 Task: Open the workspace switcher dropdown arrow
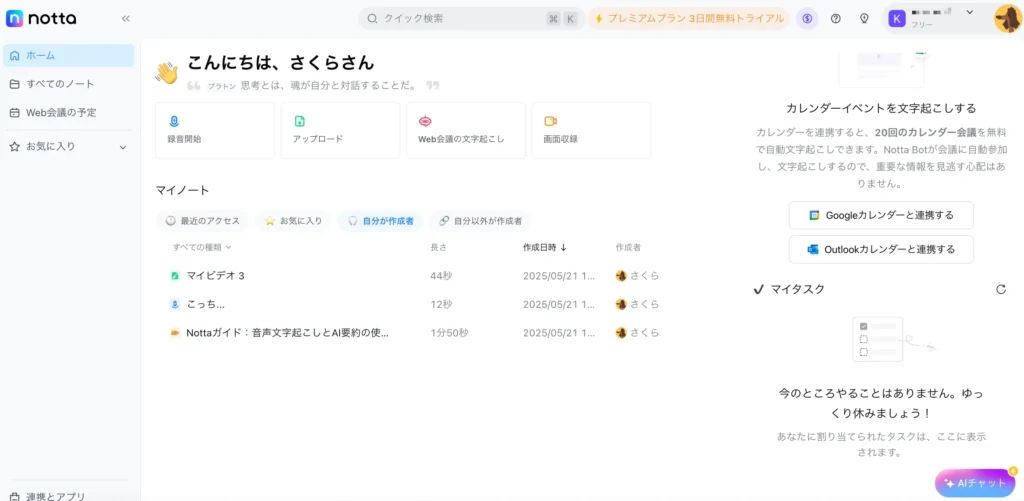click(x=969, y=12)
